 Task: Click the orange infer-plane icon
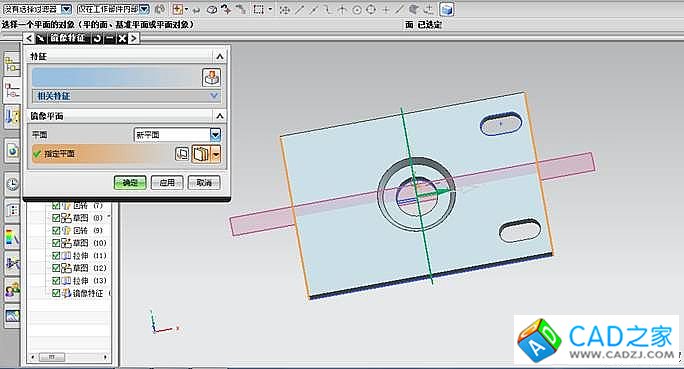(201, 154)
